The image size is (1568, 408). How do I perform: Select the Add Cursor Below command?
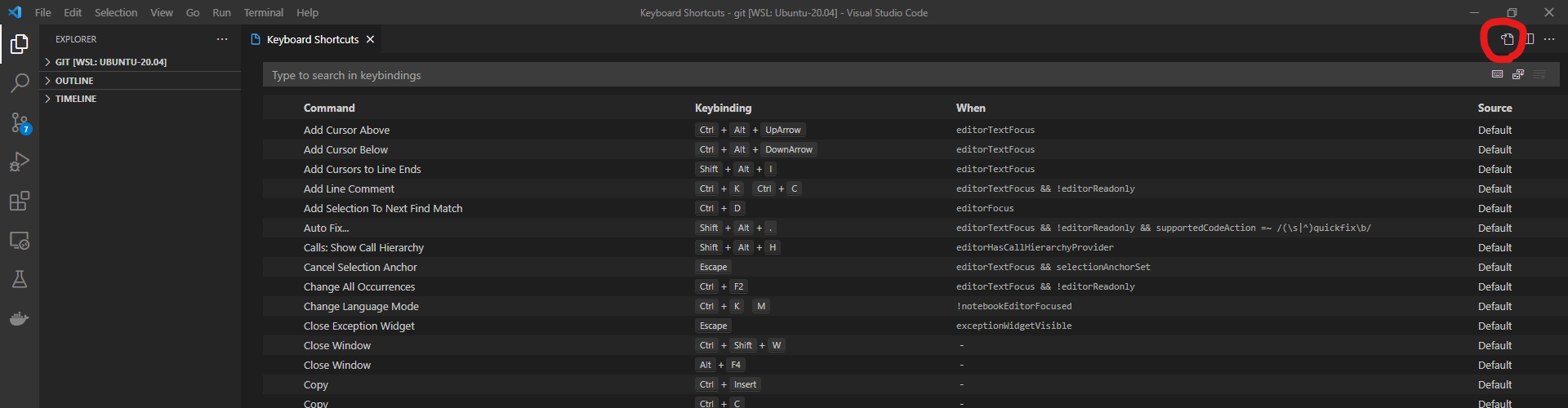pyautogui.click(x=345, y=149)
